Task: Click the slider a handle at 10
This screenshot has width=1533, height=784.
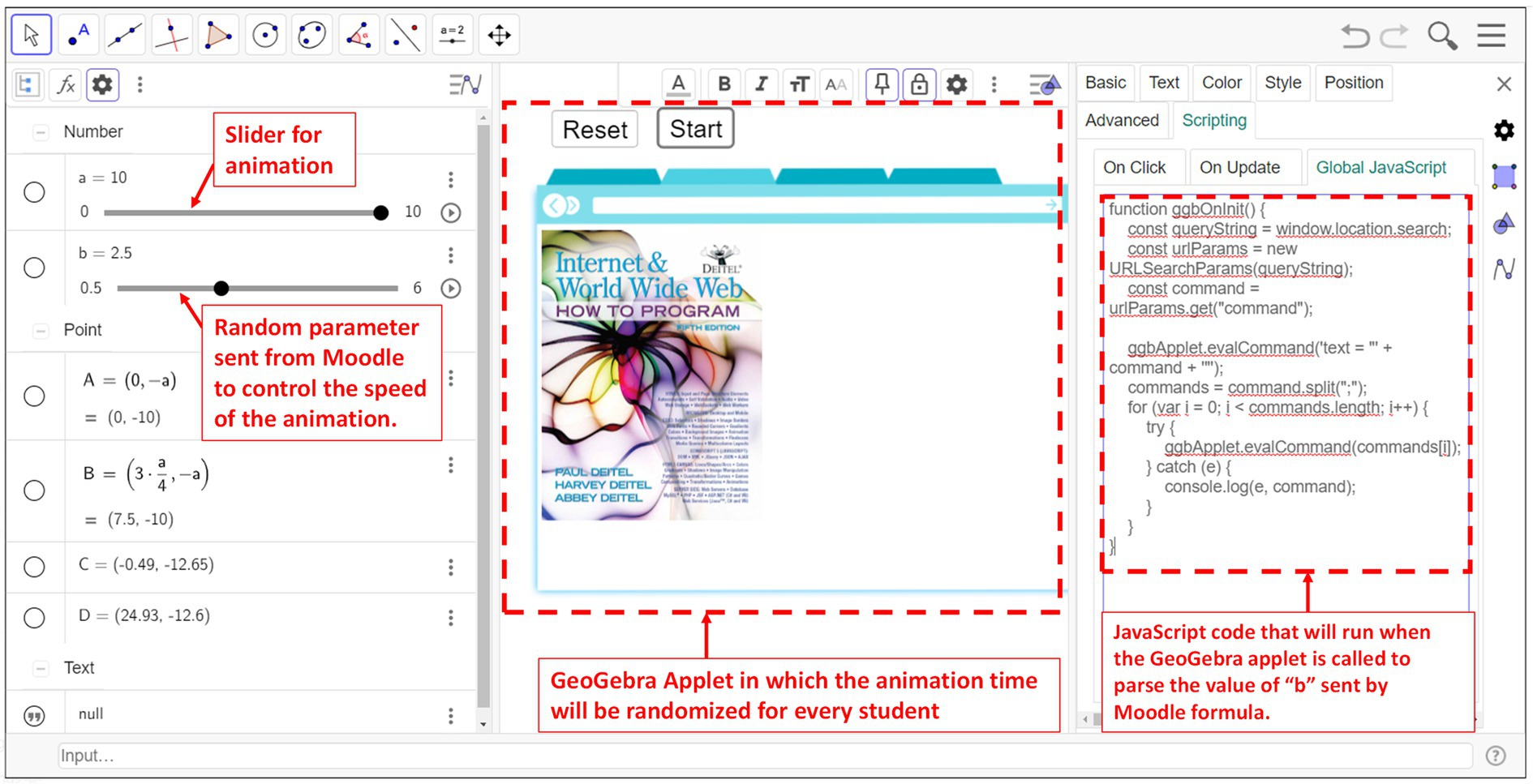Action: tap(380, 212)
